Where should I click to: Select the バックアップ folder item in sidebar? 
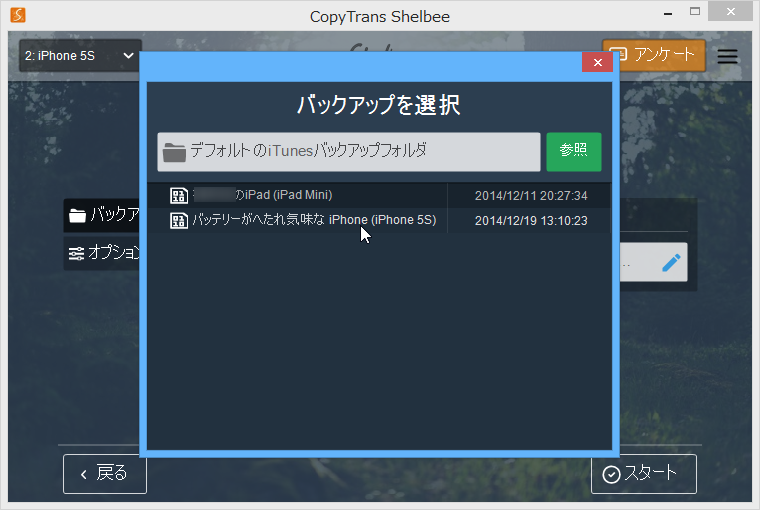(x=102, y=215)
